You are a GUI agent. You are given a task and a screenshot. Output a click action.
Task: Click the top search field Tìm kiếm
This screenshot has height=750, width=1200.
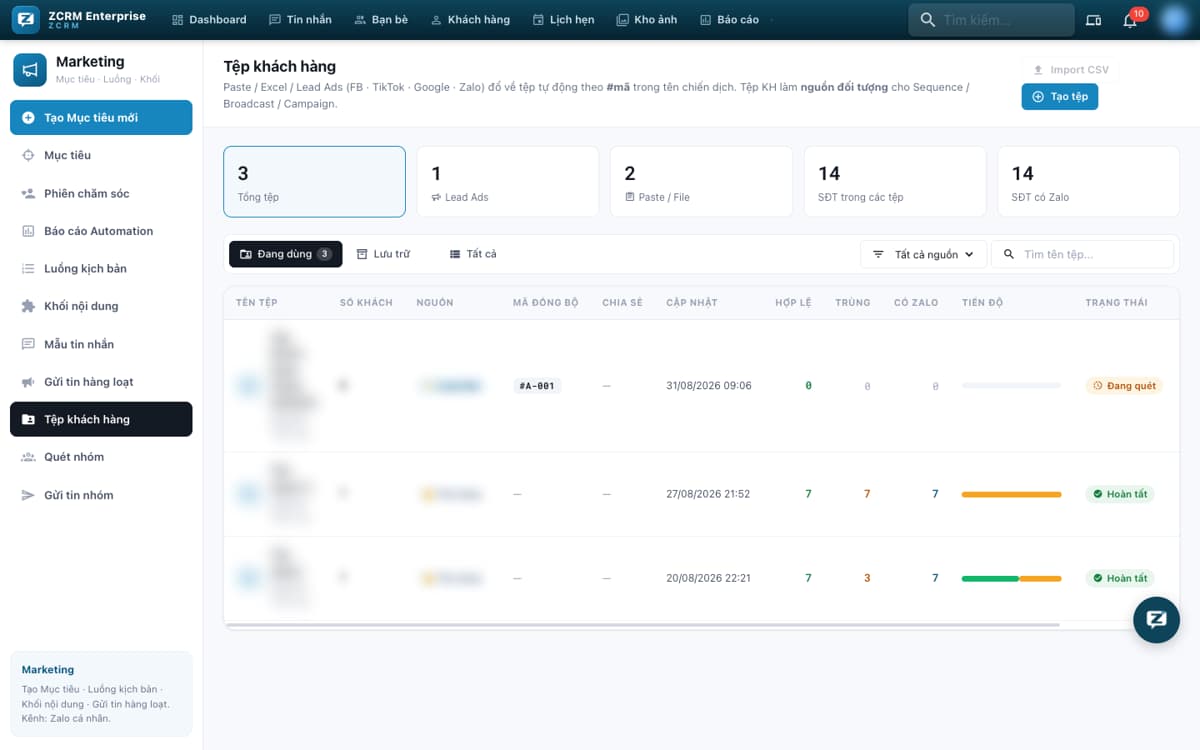click(x=992, y=20)
